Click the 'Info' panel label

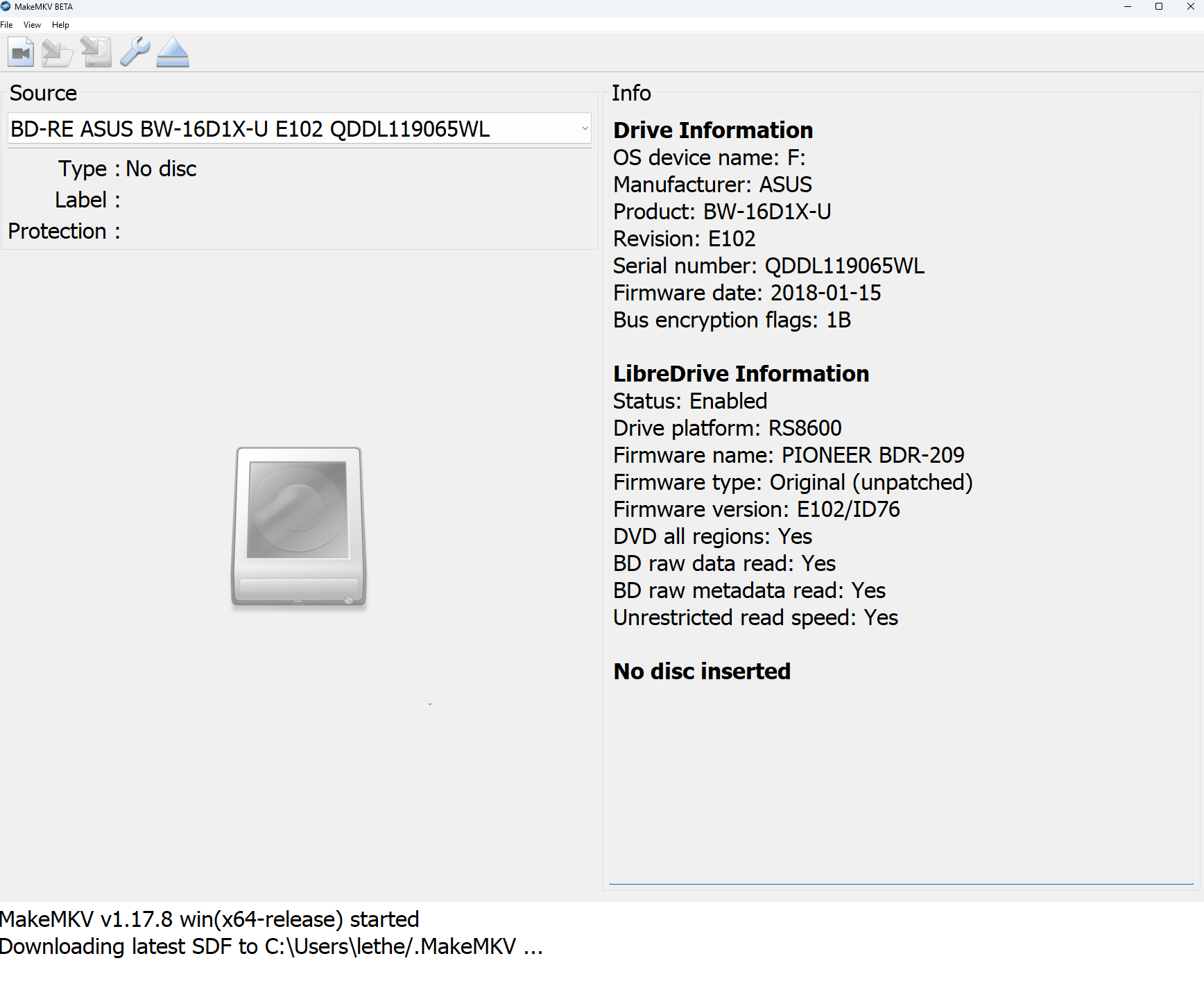631,93
